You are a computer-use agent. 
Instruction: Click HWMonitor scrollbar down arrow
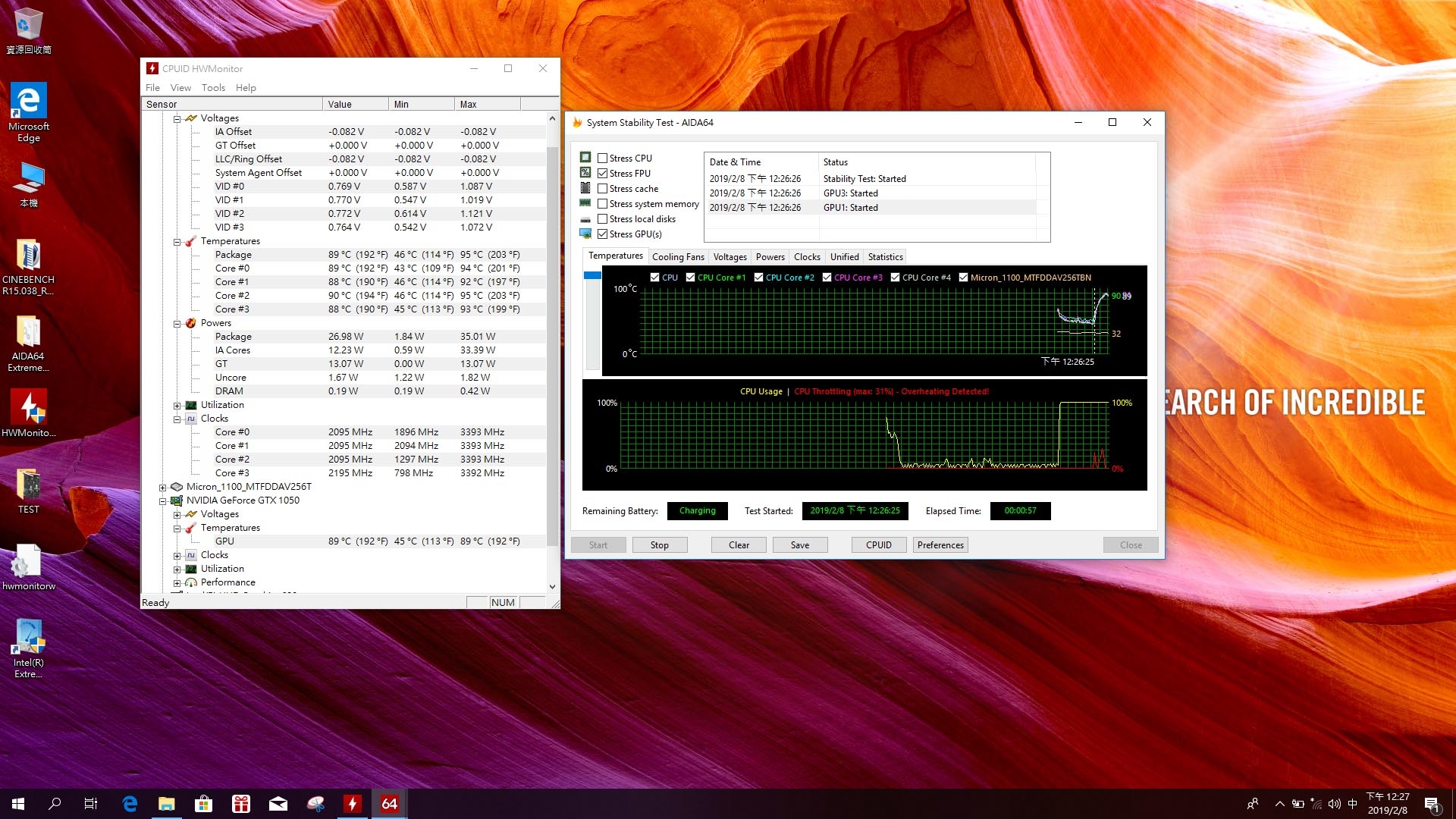tap(552, 587)
